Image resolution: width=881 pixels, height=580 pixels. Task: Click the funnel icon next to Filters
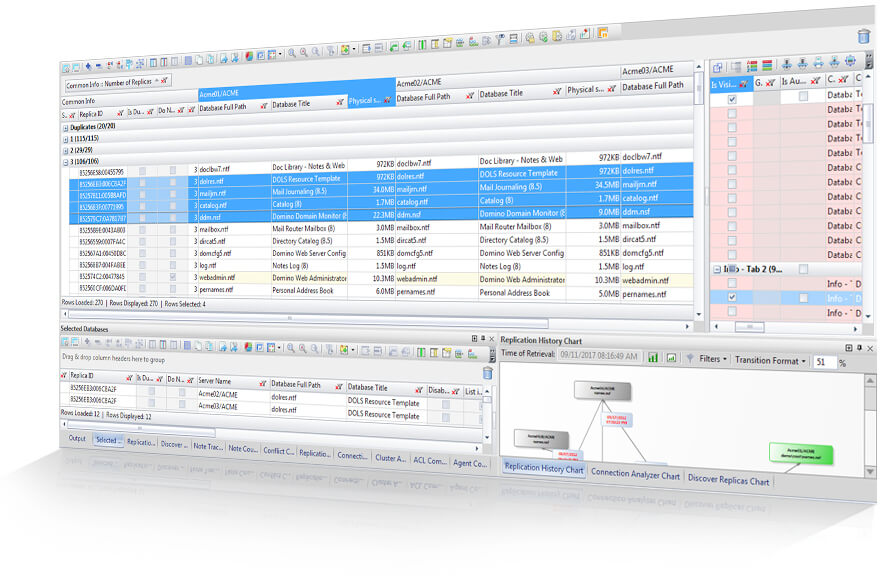(689, 358)
